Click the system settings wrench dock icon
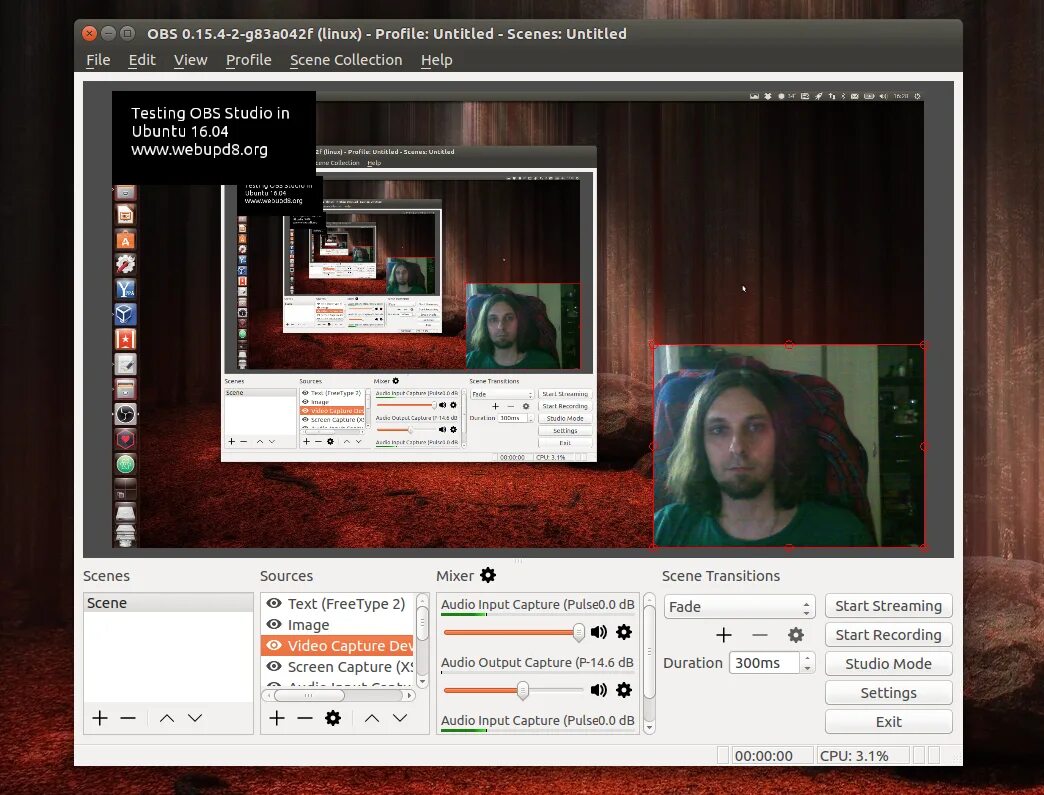1044x795 pixels. pos(125,264)
